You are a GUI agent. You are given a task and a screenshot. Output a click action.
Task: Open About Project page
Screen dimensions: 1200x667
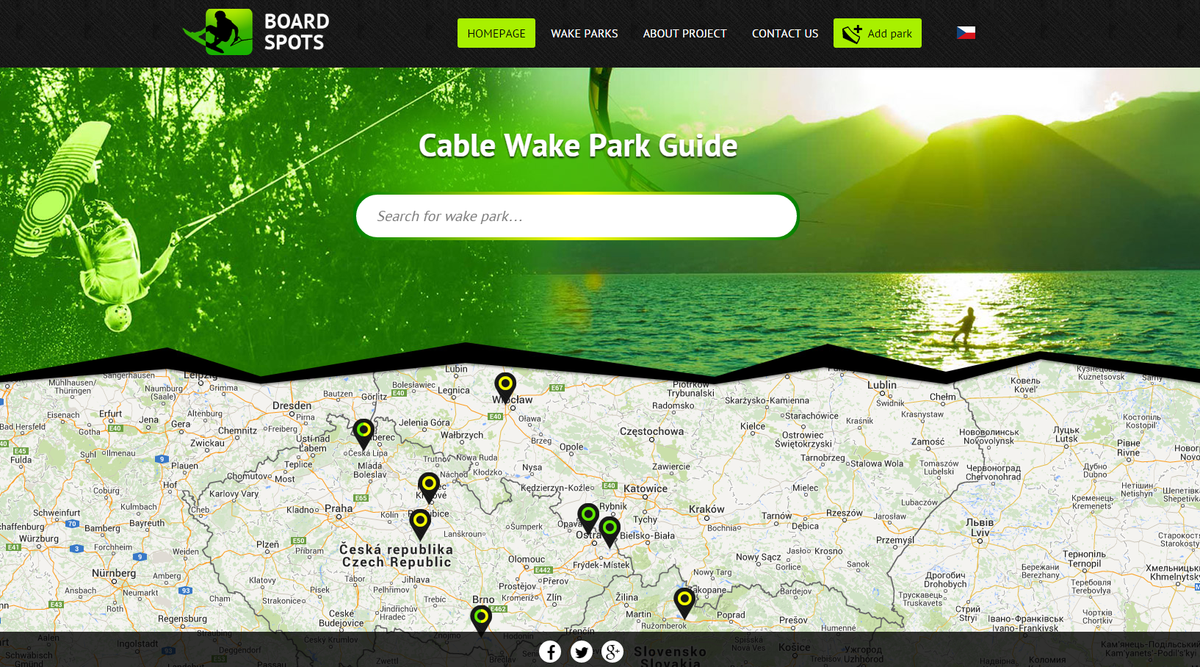click(685, 33)
